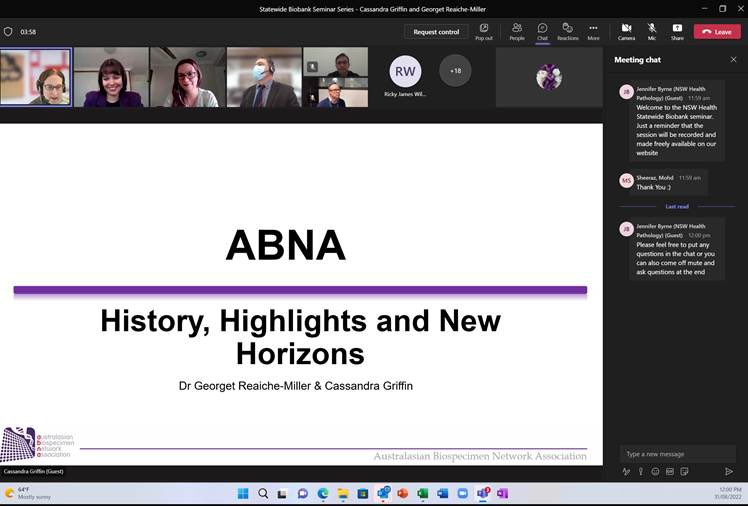The image size is (748, 506).
Task: Click the presenter names line on slide
Action: pos(296,386)
